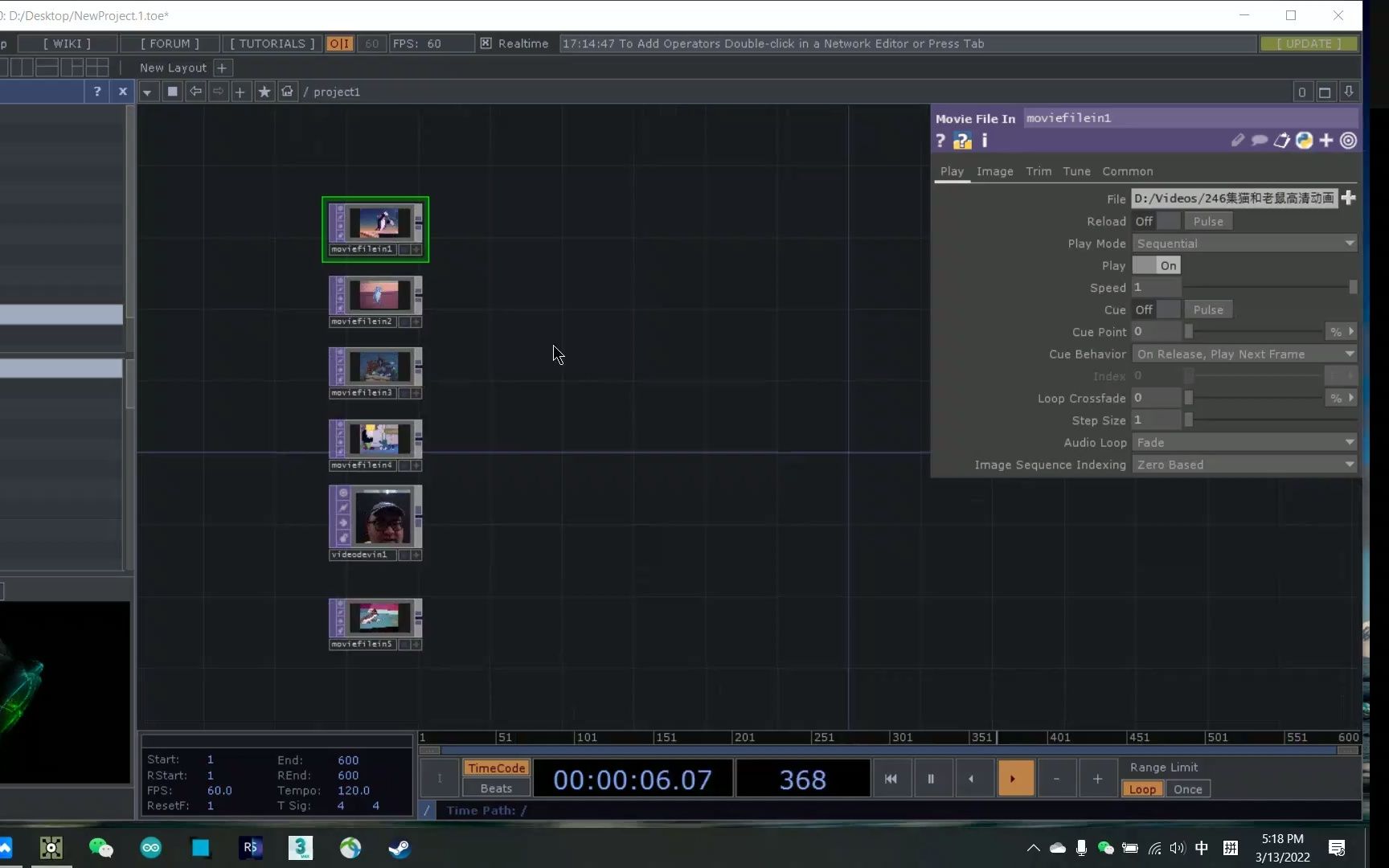Open the TUTORIALS menu item
Image resolution: width=1389 pixels, height=868 pixels.
(x=271, y=43)
